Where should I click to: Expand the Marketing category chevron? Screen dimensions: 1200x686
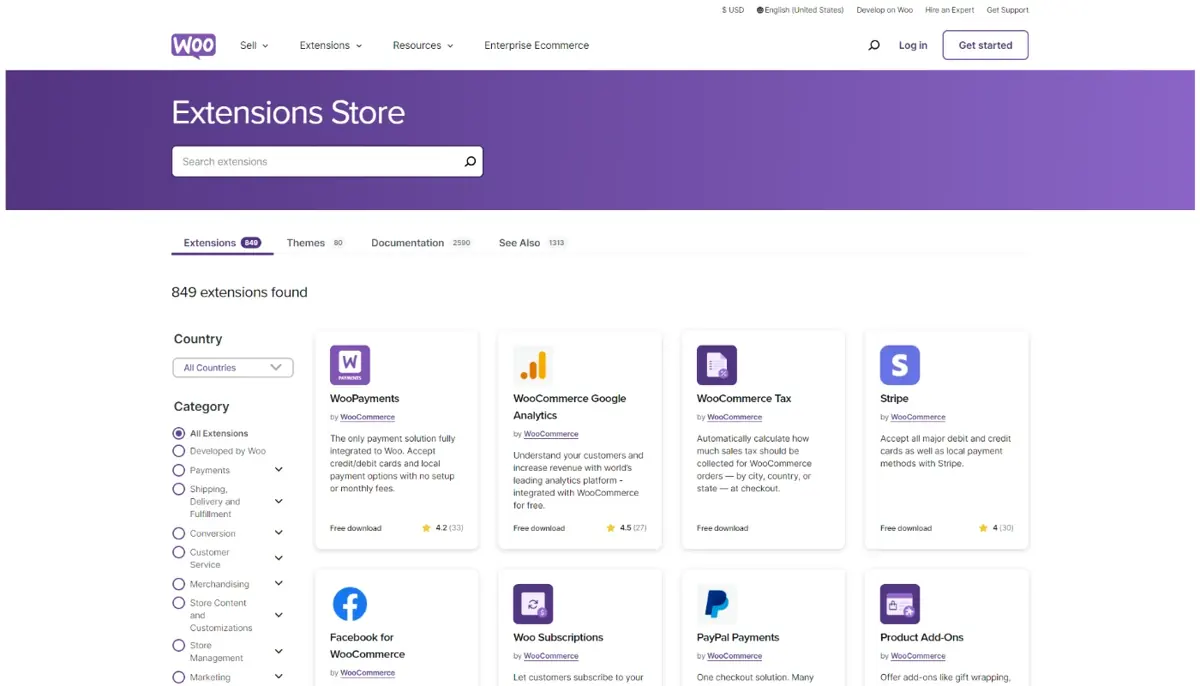(279, 677)
